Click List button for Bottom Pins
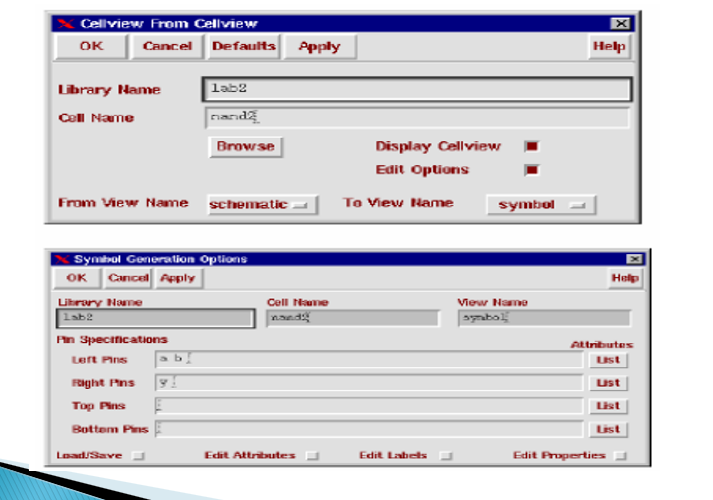The height and width of the screenshot is (500, 713). click(x=608, y=429)
